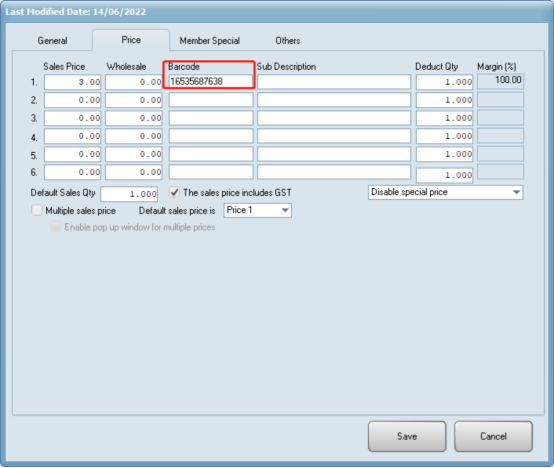554x468 pixels.
Task: Click the Save button
Action: coord(407,436)
